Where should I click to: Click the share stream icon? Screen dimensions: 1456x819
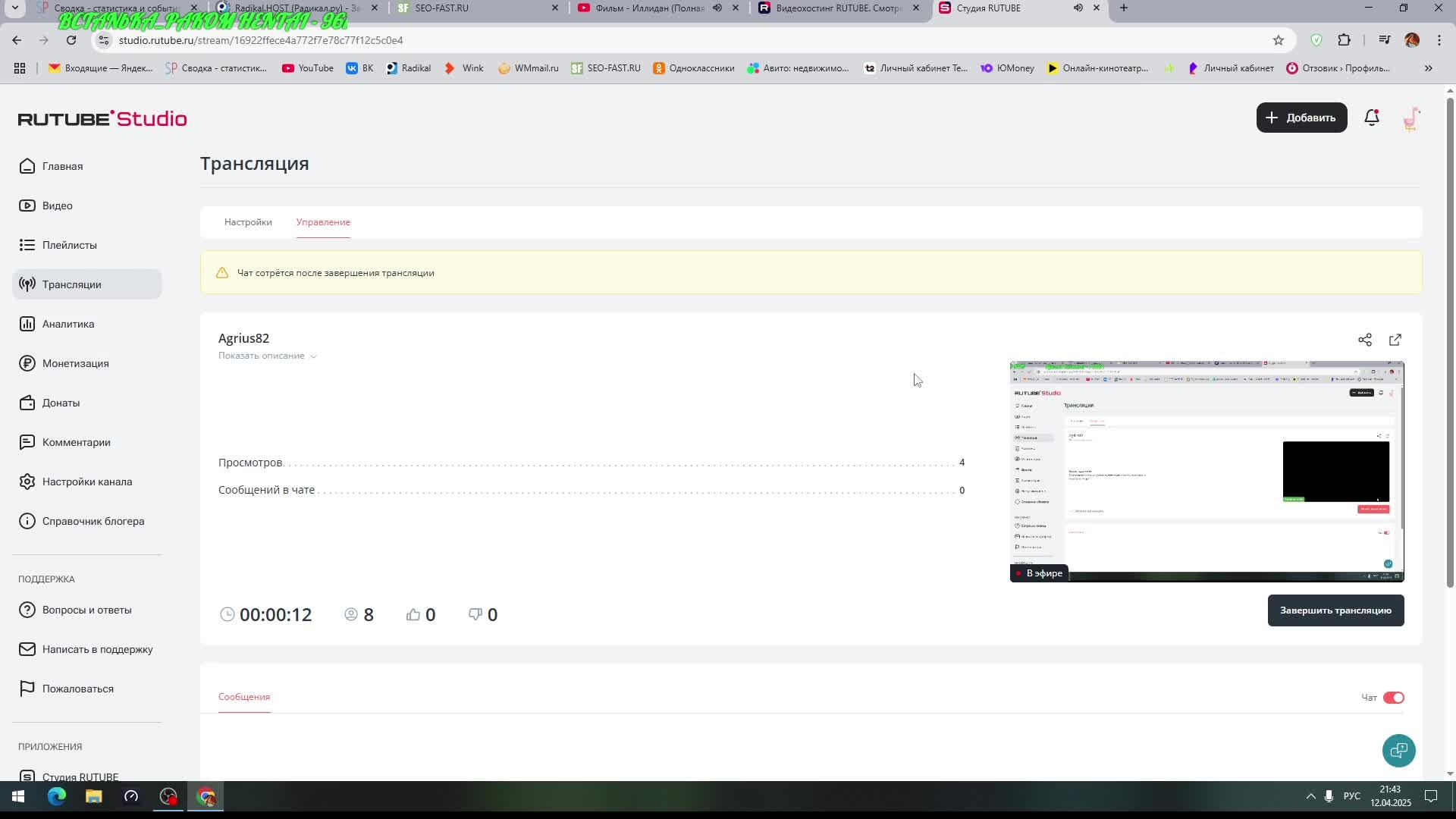(x=1365, y=340)
